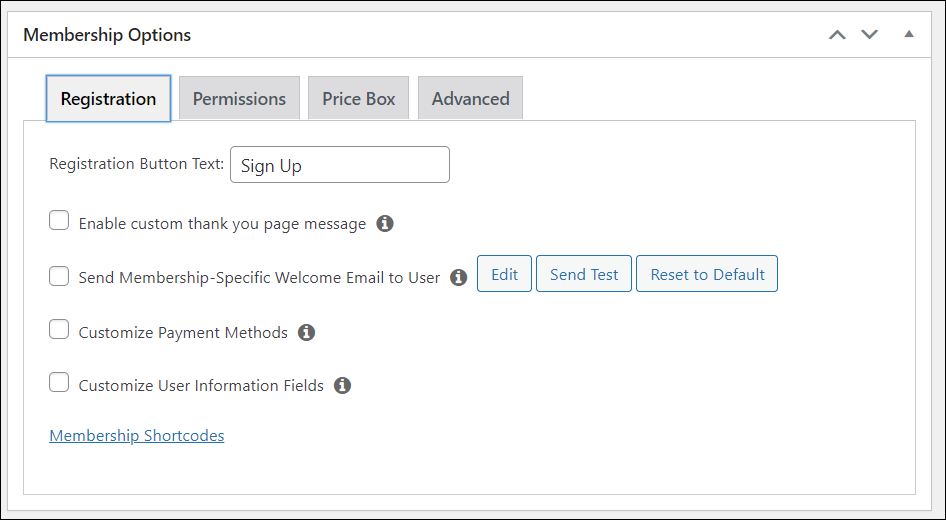Tick the Customize Payment Methods checkbox
This screenshot has width=946, height=520.
click(x=60, y=330)
